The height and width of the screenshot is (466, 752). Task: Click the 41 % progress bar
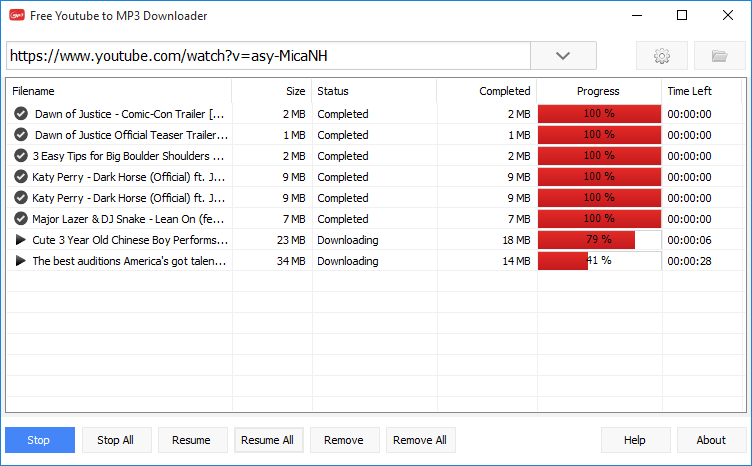click(599, 261)
